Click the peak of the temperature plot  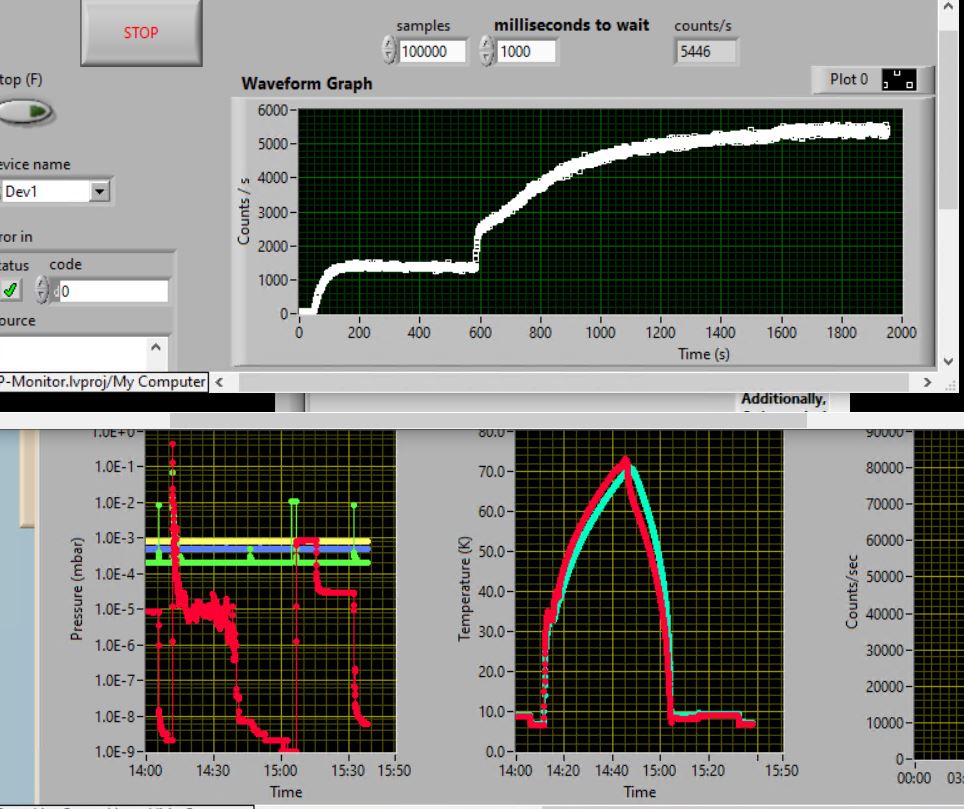coord(626,460)
